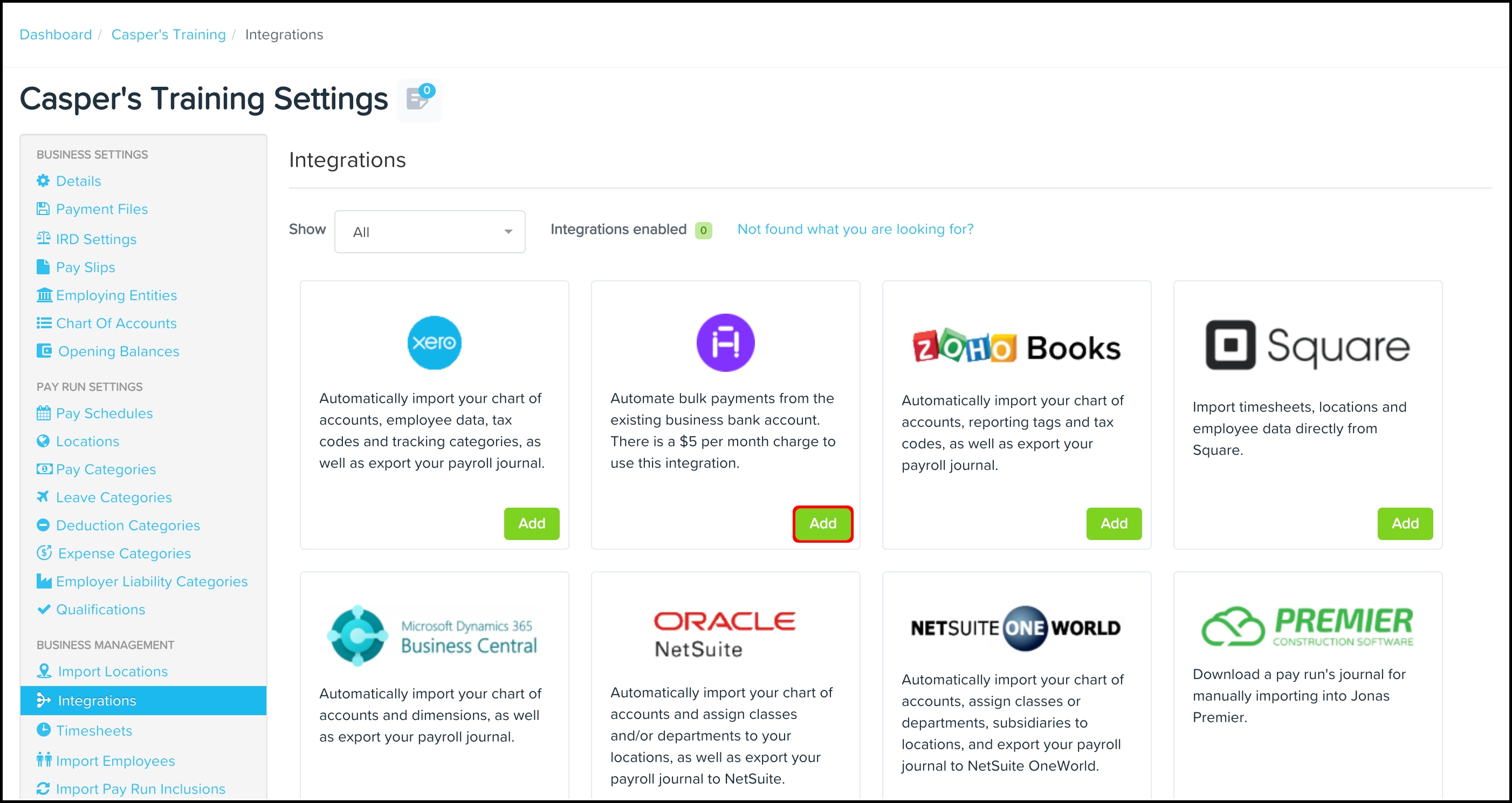Click 'Not found what you are looking for?' link
This screenshot has width=1512, height=803.
[x=855, y=230]
